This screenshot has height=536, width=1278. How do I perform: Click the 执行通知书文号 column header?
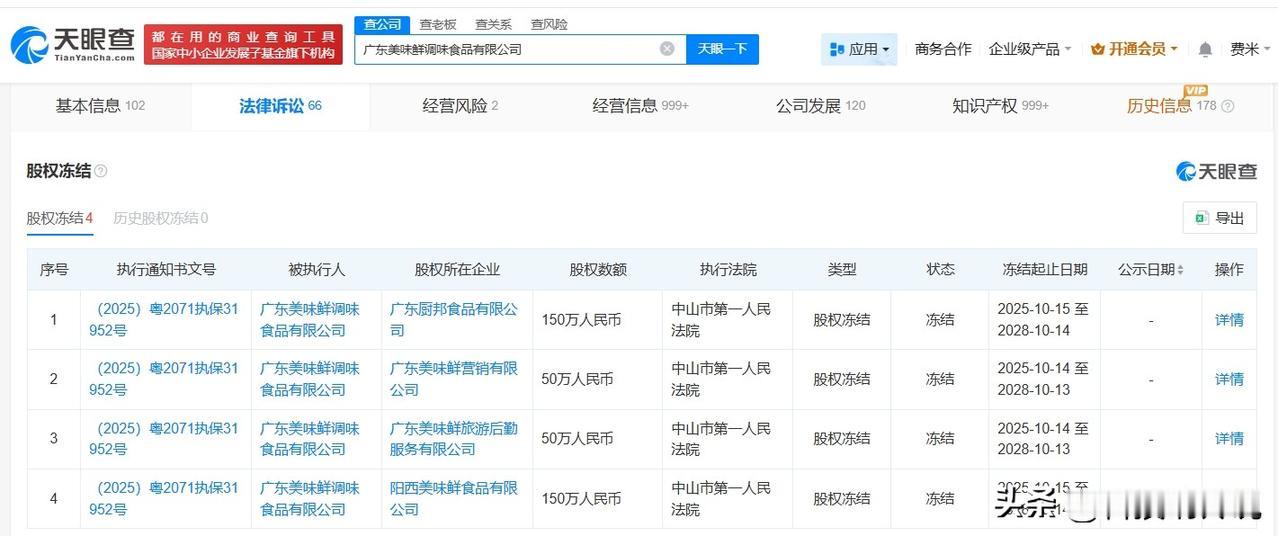[165, 270]
